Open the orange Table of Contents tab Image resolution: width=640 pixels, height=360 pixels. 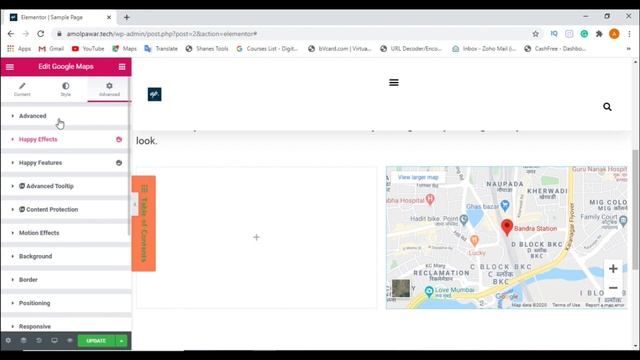pyautogui.click(x=144, y=223)
